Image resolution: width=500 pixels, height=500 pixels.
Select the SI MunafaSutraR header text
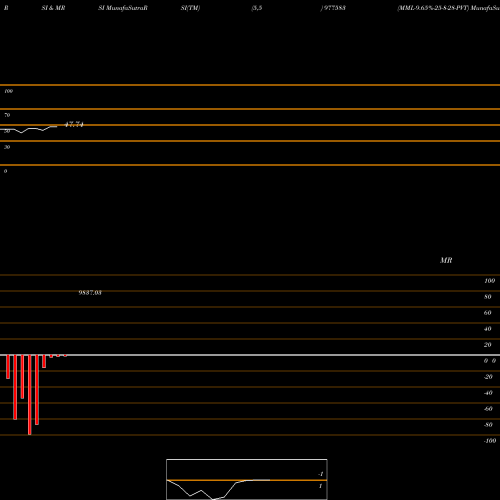[x=123, y=8]
